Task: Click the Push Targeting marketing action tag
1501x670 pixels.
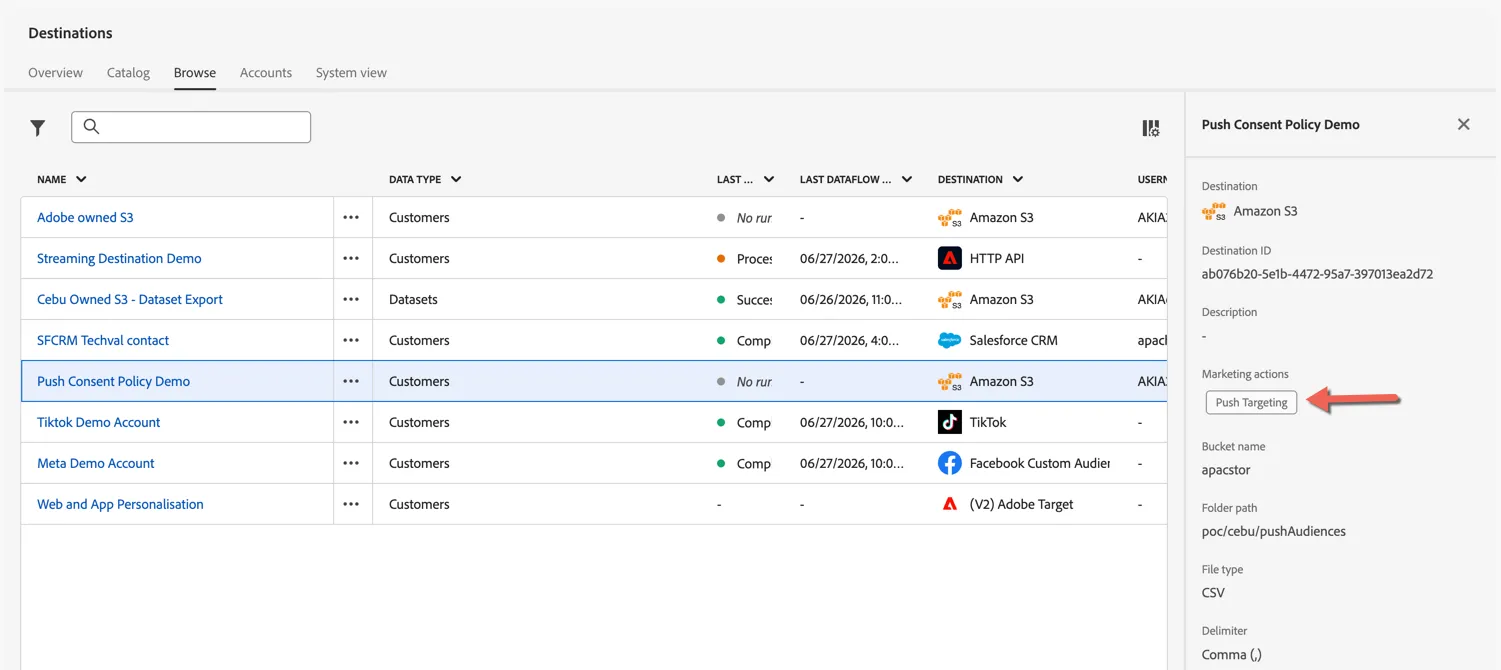Action: 1251,402
